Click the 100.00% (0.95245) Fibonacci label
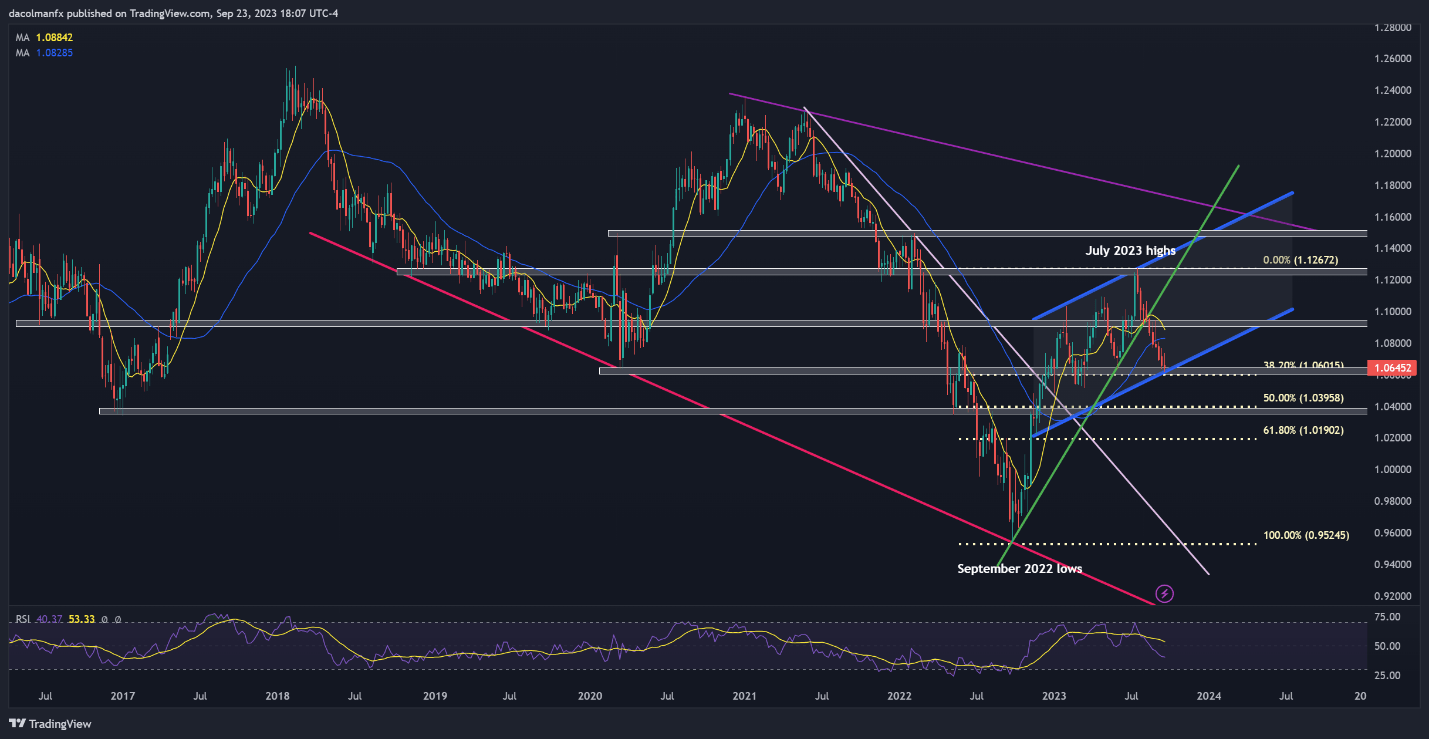Viewport: 1429px width, 739px height. 1306,535
